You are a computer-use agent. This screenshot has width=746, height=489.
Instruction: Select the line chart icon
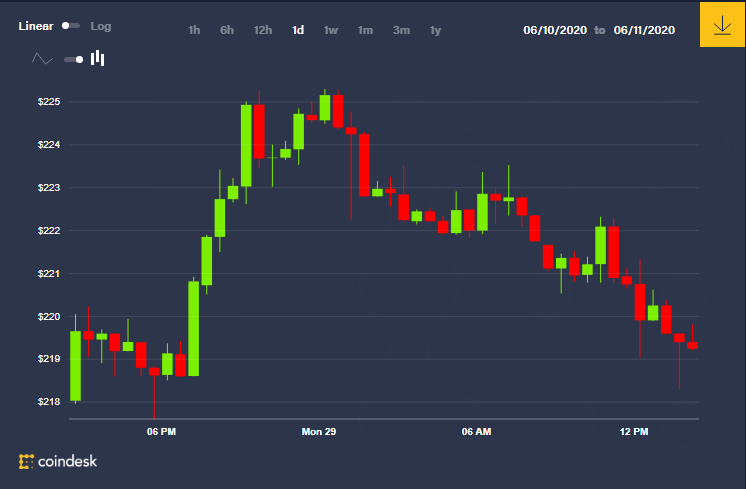point(42,59)
